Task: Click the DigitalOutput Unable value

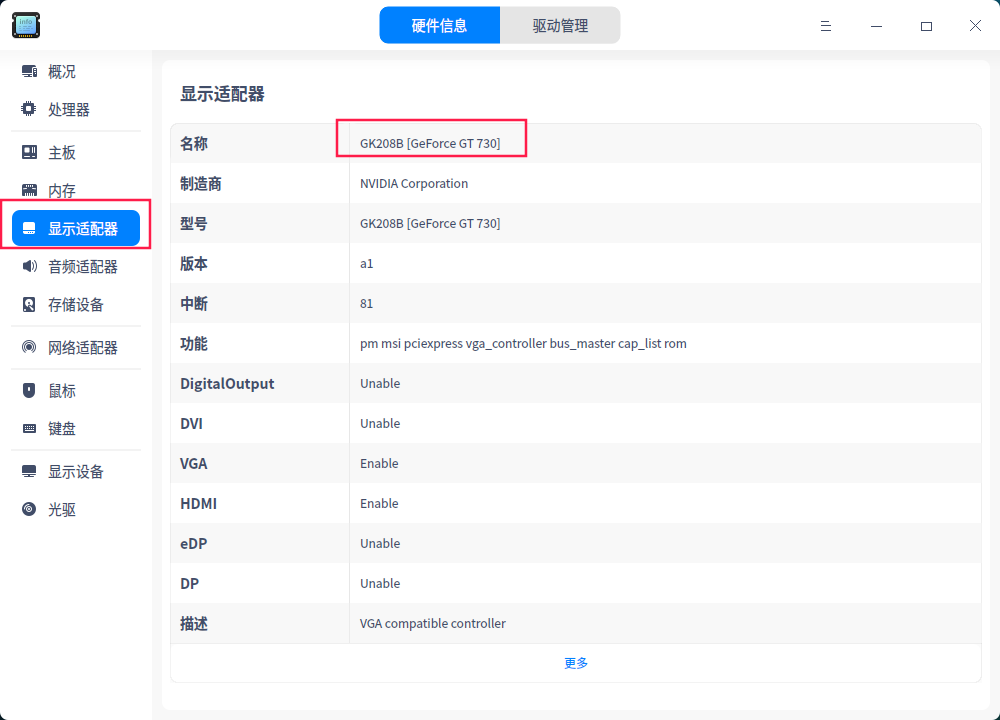Action: [380, 383]
